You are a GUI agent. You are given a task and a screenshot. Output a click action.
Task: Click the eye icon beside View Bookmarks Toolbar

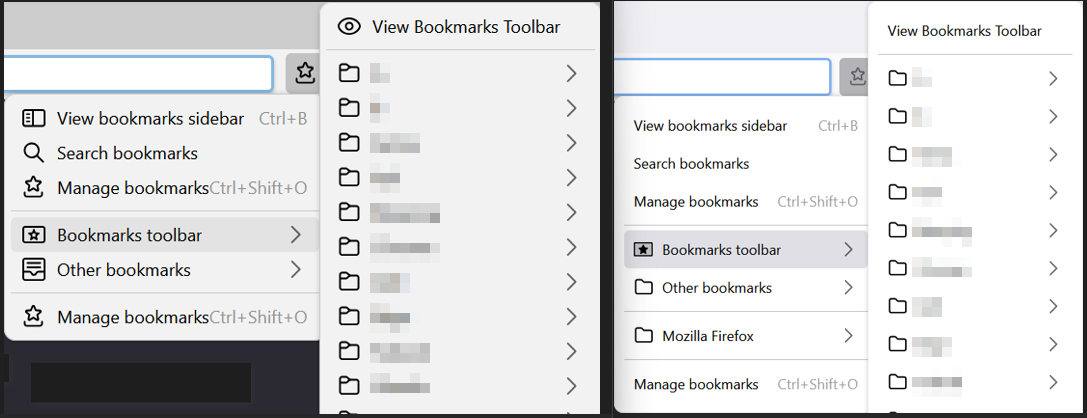click(x=349, y=27)
